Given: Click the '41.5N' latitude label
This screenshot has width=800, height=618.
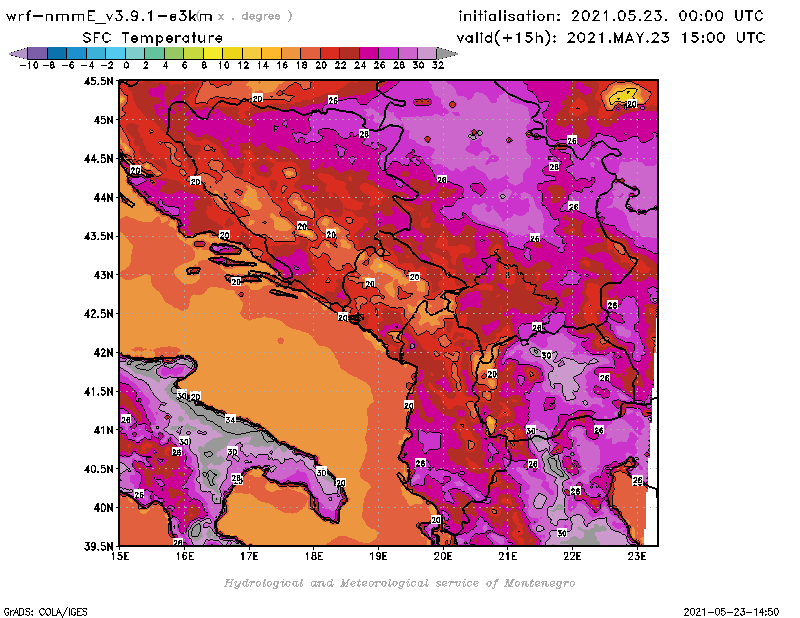Looking at the screenshot, I should (98, 391).
